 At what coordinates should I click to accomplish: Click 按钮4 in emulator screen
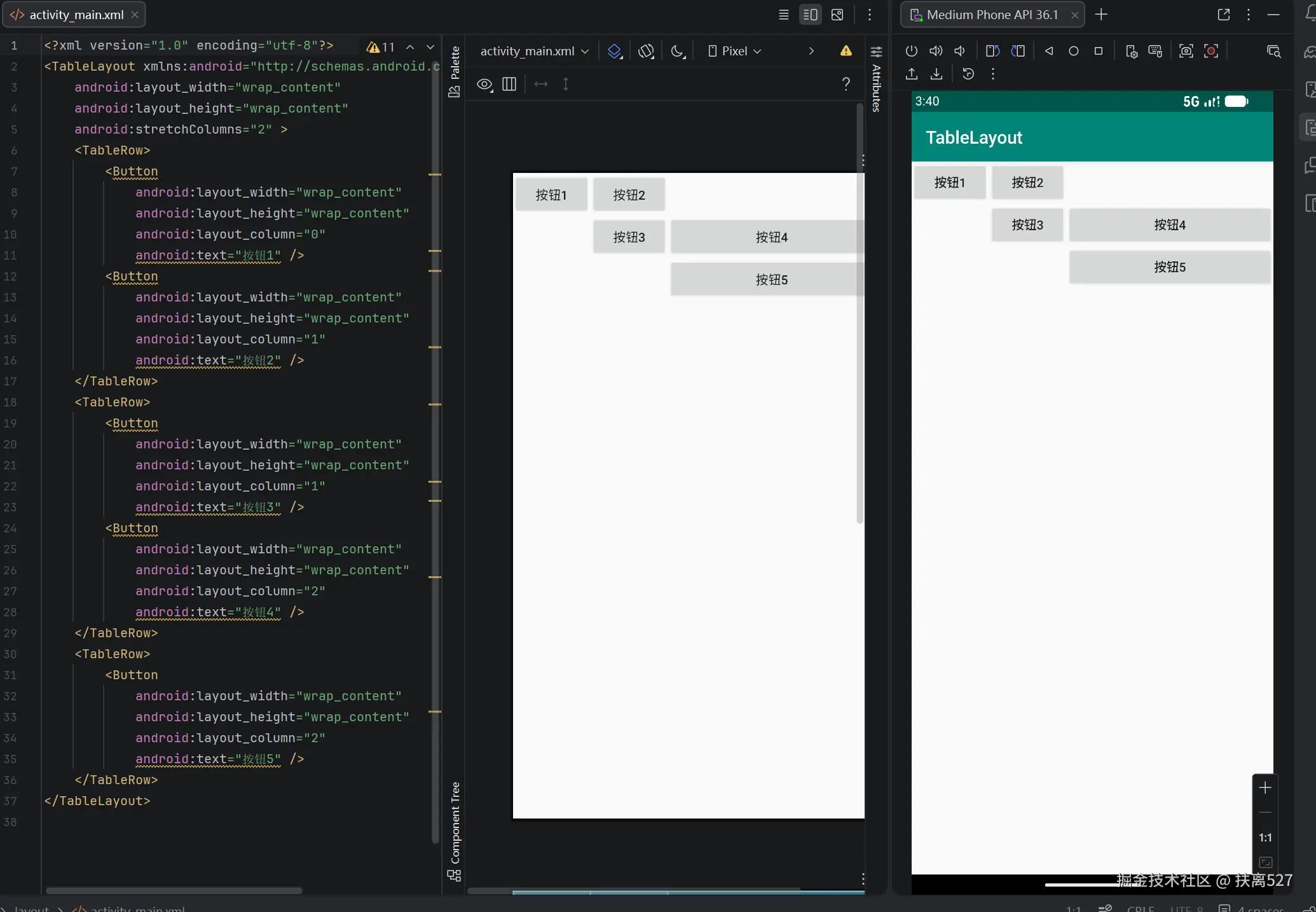pyautogui.click(x=1169, y=225)
